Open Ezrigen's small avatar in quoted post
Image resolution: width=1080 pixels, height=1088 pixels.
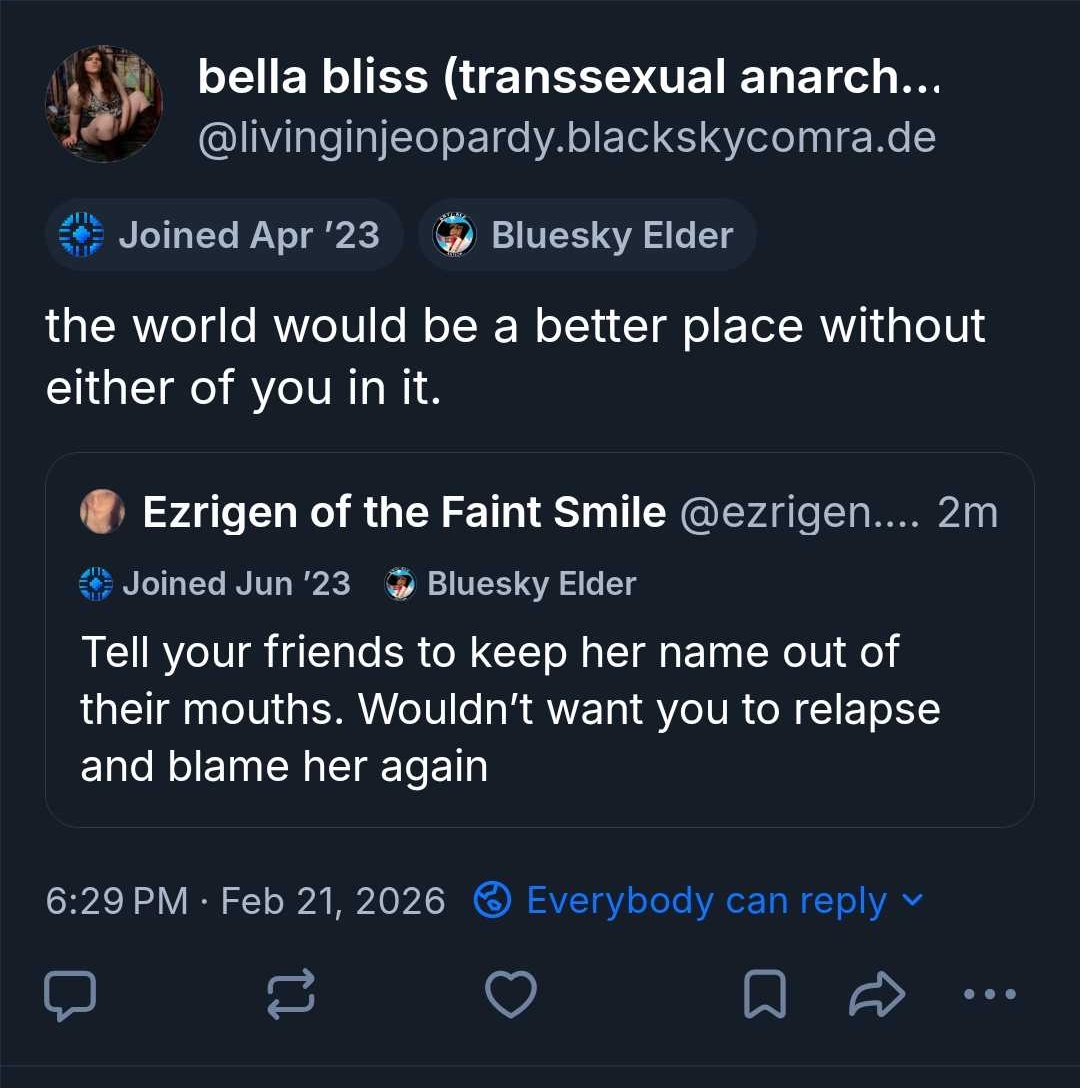tap(102, 513)
